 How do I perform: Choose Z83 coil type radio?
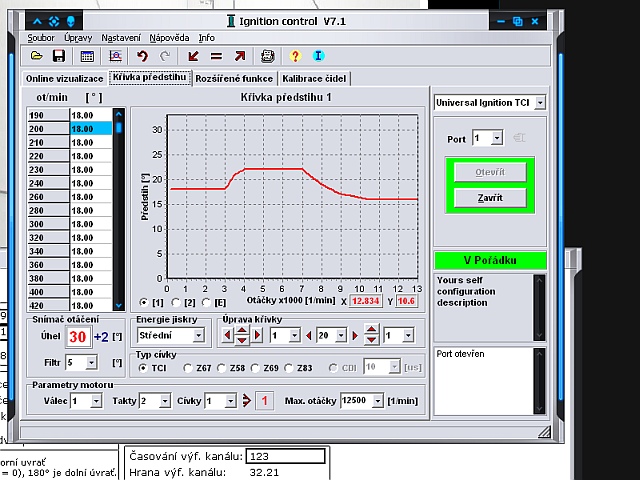(x=289, y=368)
